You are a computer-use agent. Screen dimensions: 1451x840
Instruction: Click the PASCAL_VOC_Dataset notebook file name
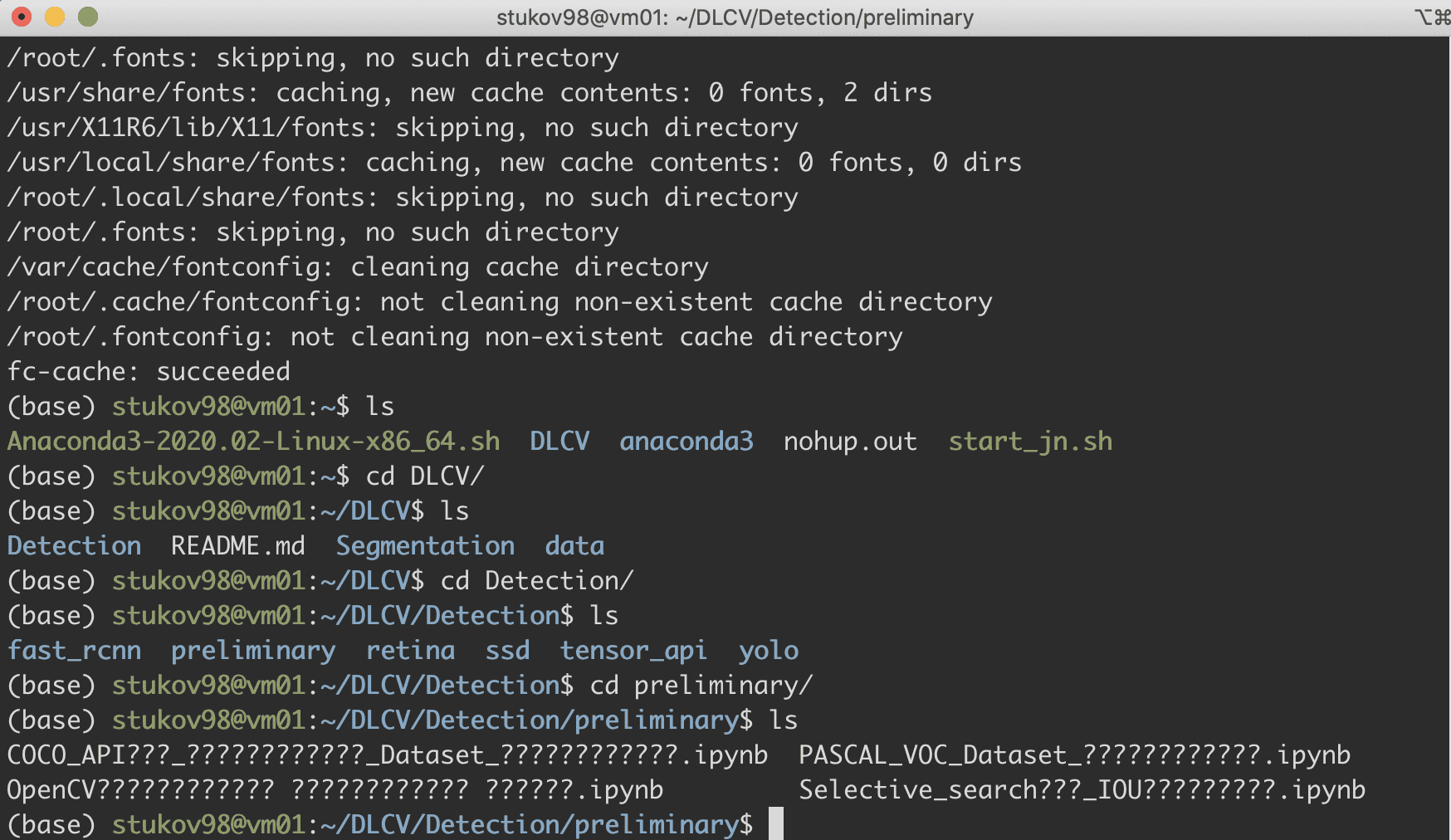[x=1074, y=755]
